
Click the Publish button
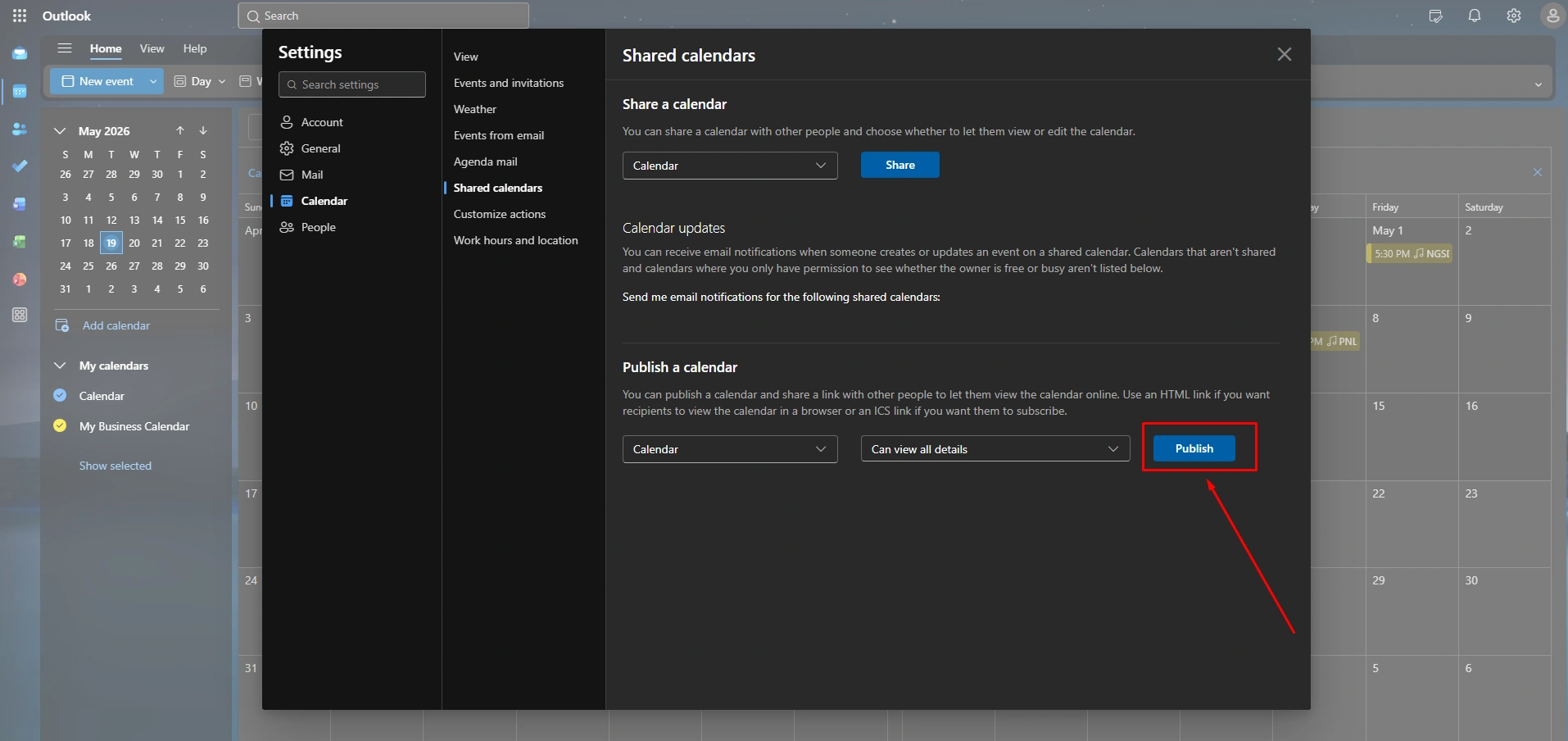tap(1194, 448)
